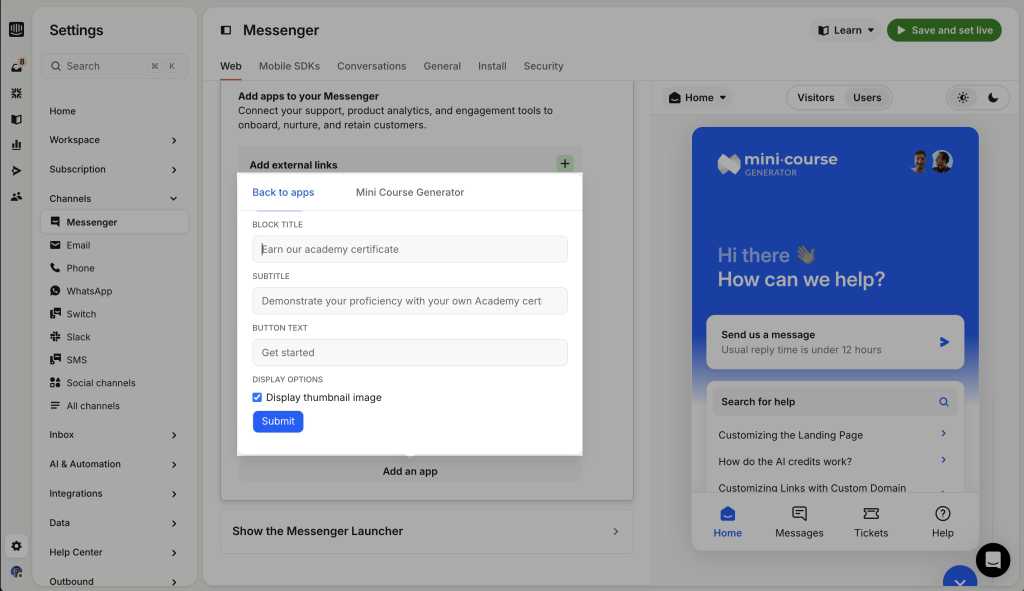Expand the Inbox settings section

[115, 434]
